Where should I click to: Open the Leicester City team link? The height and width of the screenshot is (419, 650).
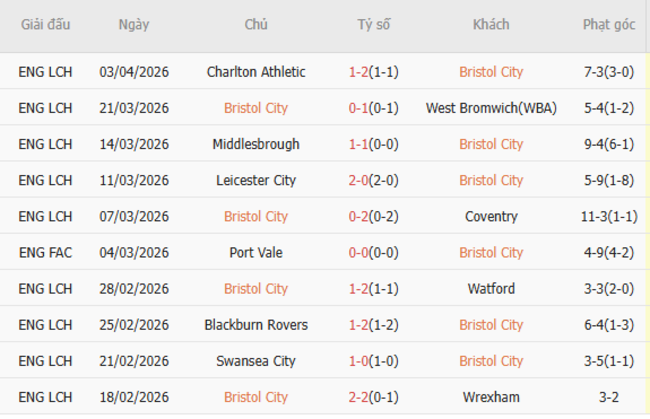(256, 180)
